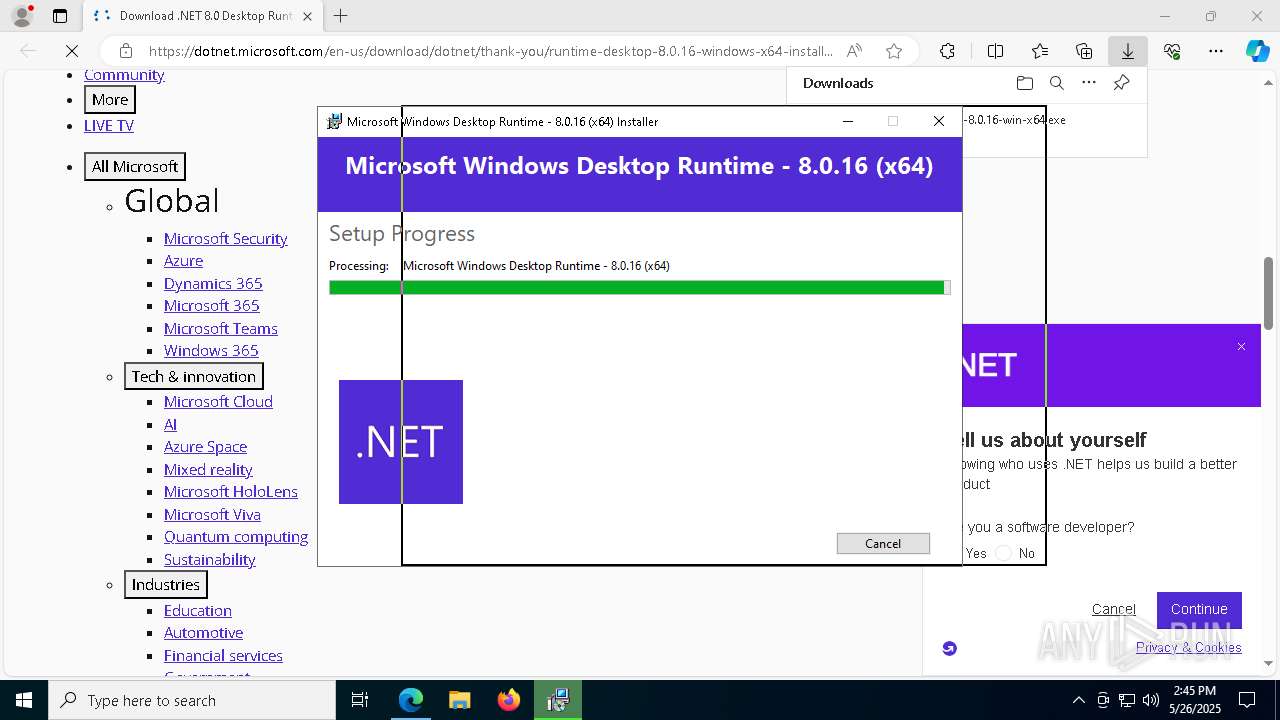The height and width of the screenshot is (720, 1280).
Task: Open the Sustainability link
Action: 210,559
